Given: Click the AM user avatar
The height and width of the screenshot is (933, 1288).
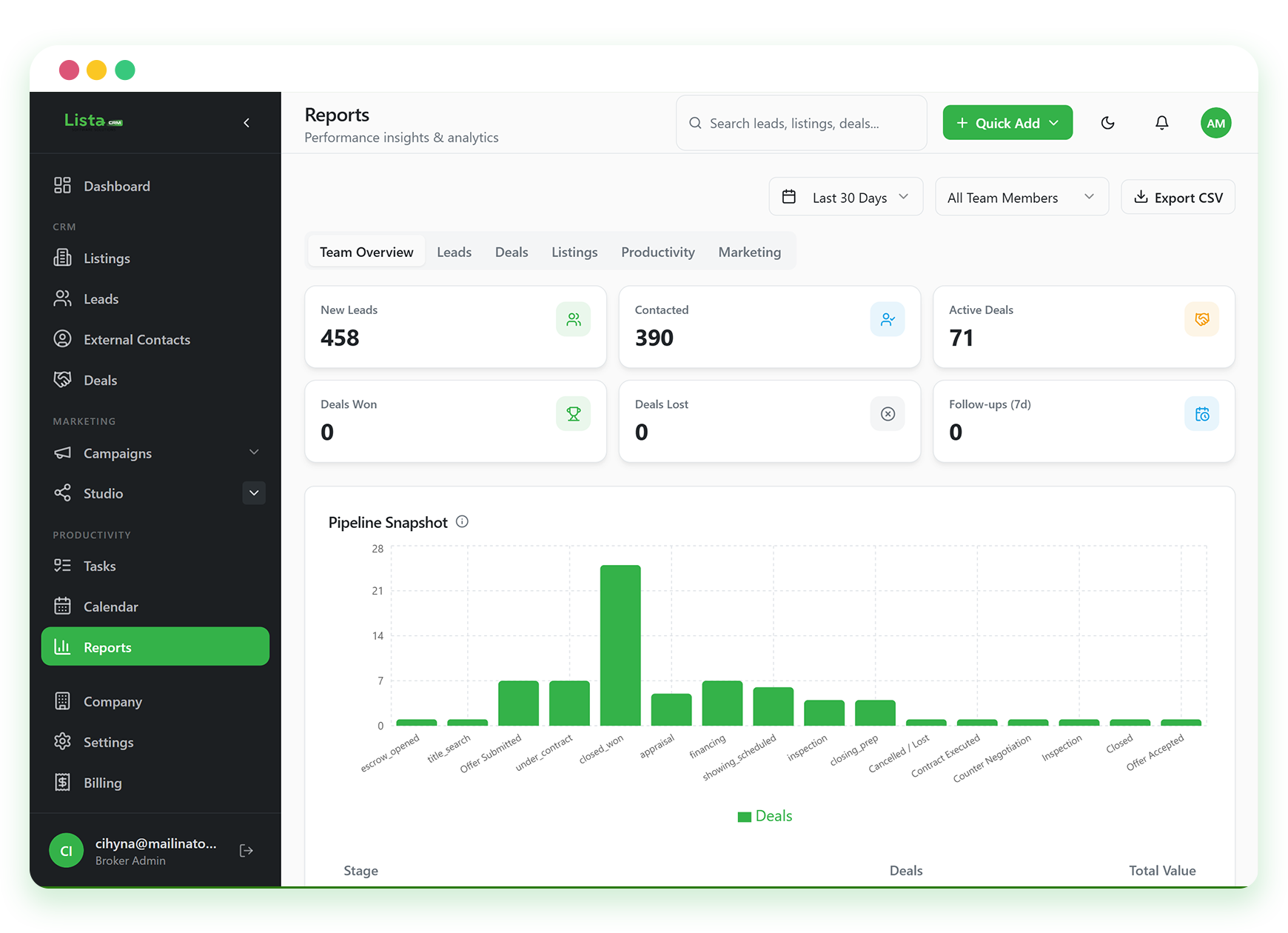Looking at the screenshot, I should [1215, 123].
